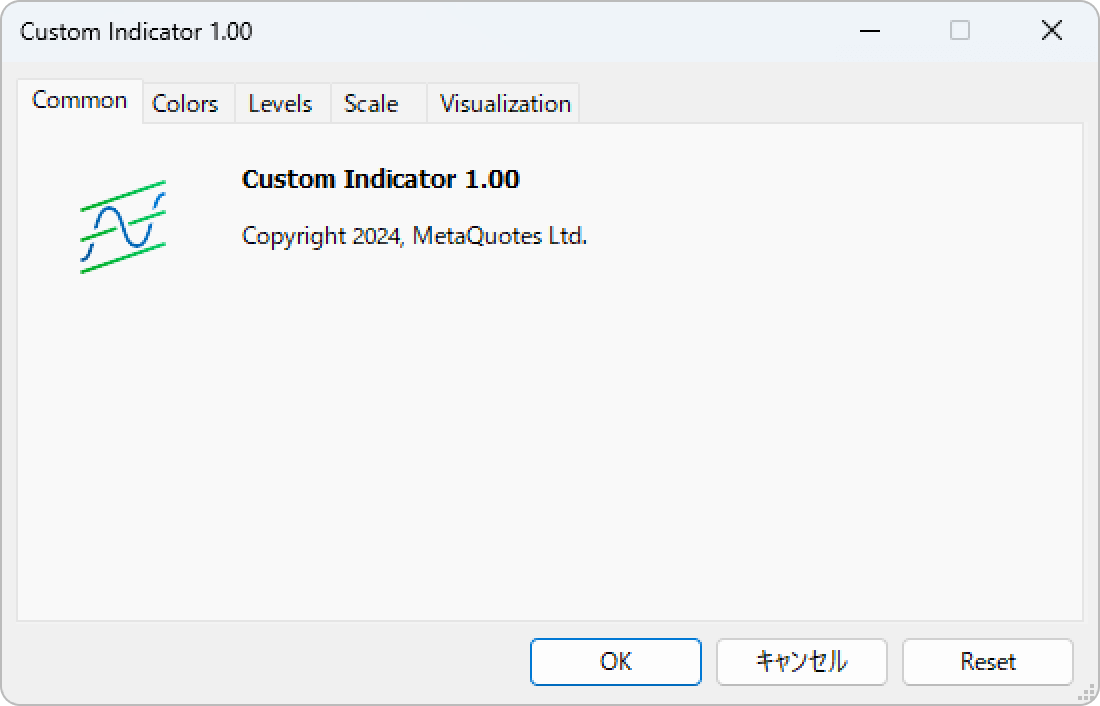This screenshot has width=1100, height=706.
Task: Minimize the Custom Indicator dialog
Action: click(x=870, y=31)
